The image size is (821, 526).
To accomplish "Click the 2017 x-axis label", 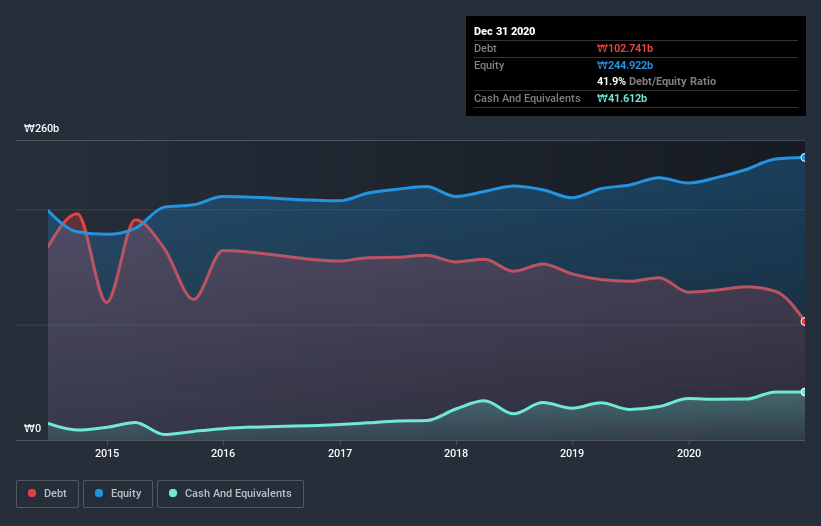I will click(340, 453).
